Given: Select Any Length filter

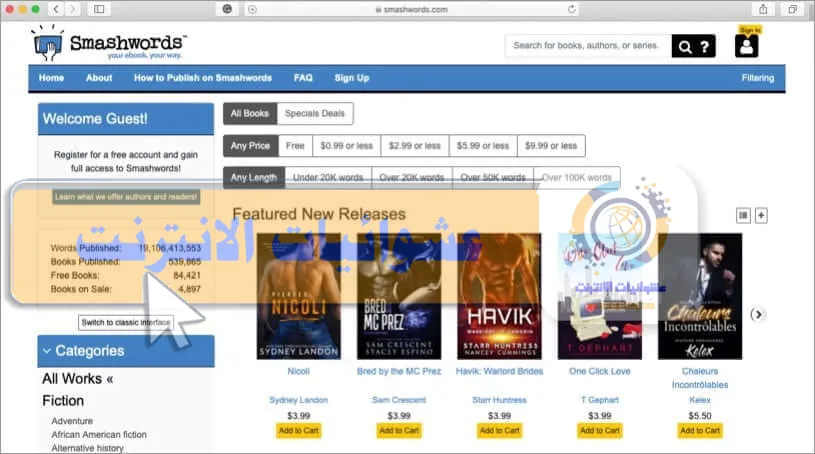Looking at the screenshot, I should [x=254, y=177].
